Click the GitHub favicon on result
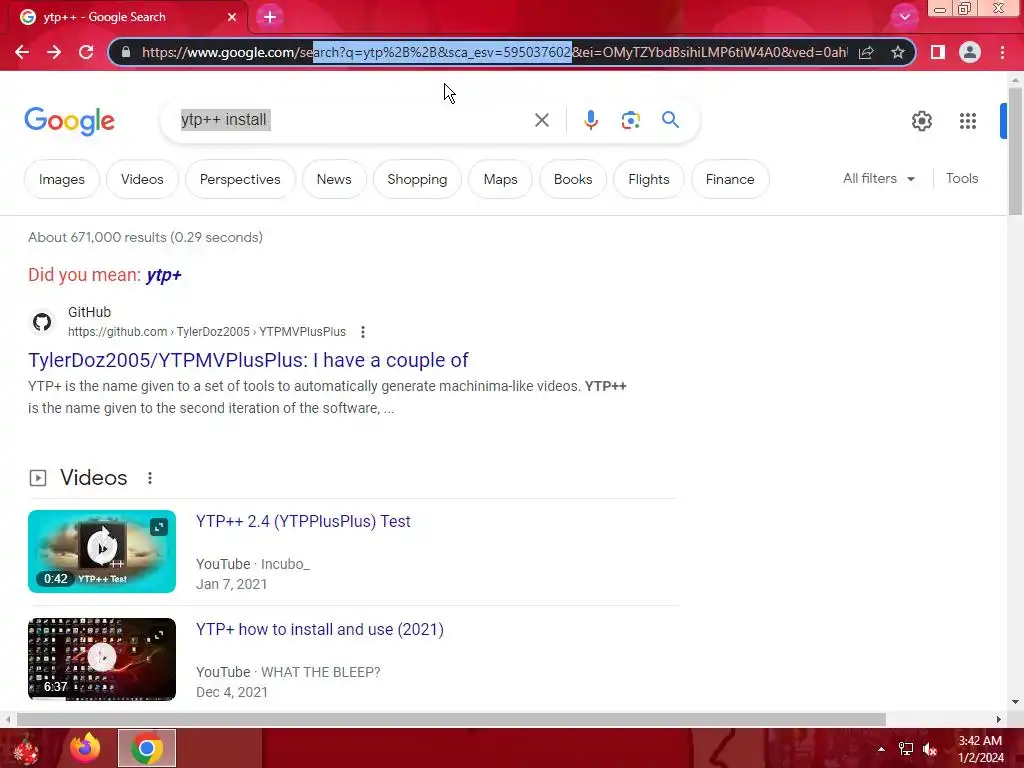The height and width of the screenshot is (768, 1024). (x=42, y=322)
